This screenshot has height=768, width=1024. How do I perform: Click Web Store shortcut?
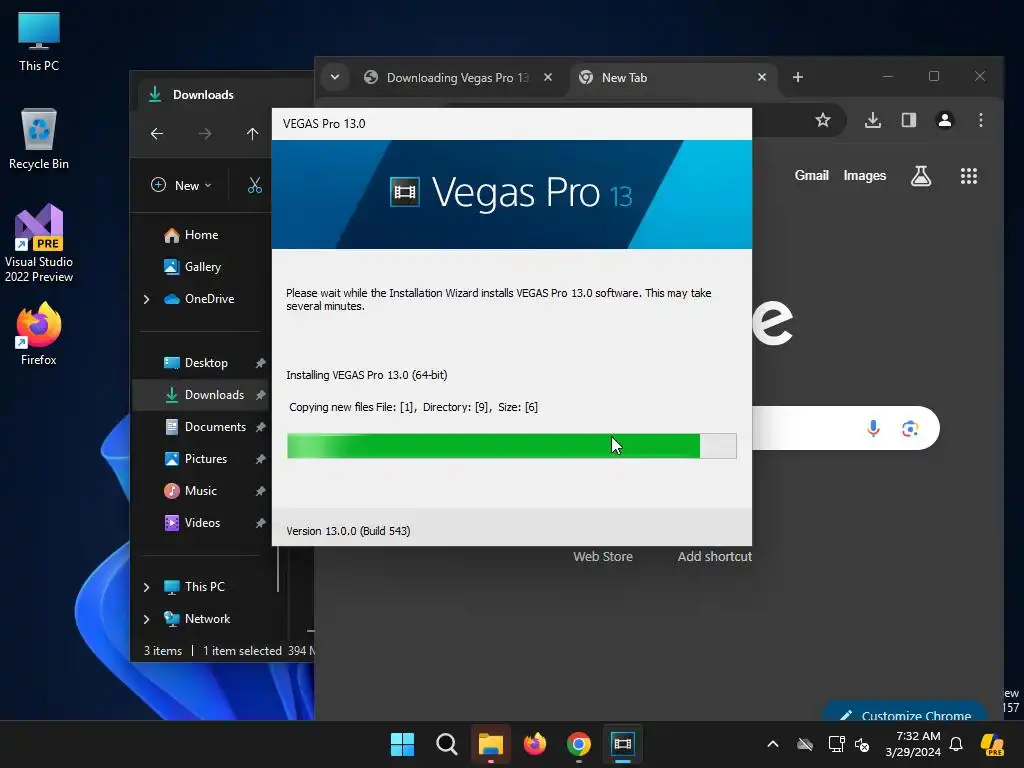(603, 557)
